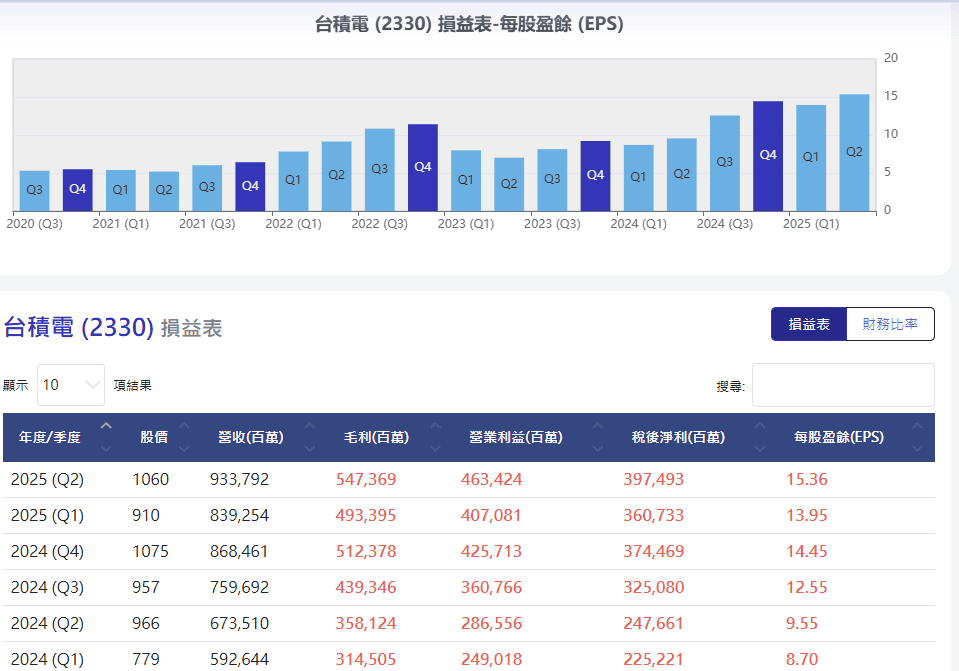Click the 547,369 gross profit value
959x671 pixels.
[x=366, y=479]
